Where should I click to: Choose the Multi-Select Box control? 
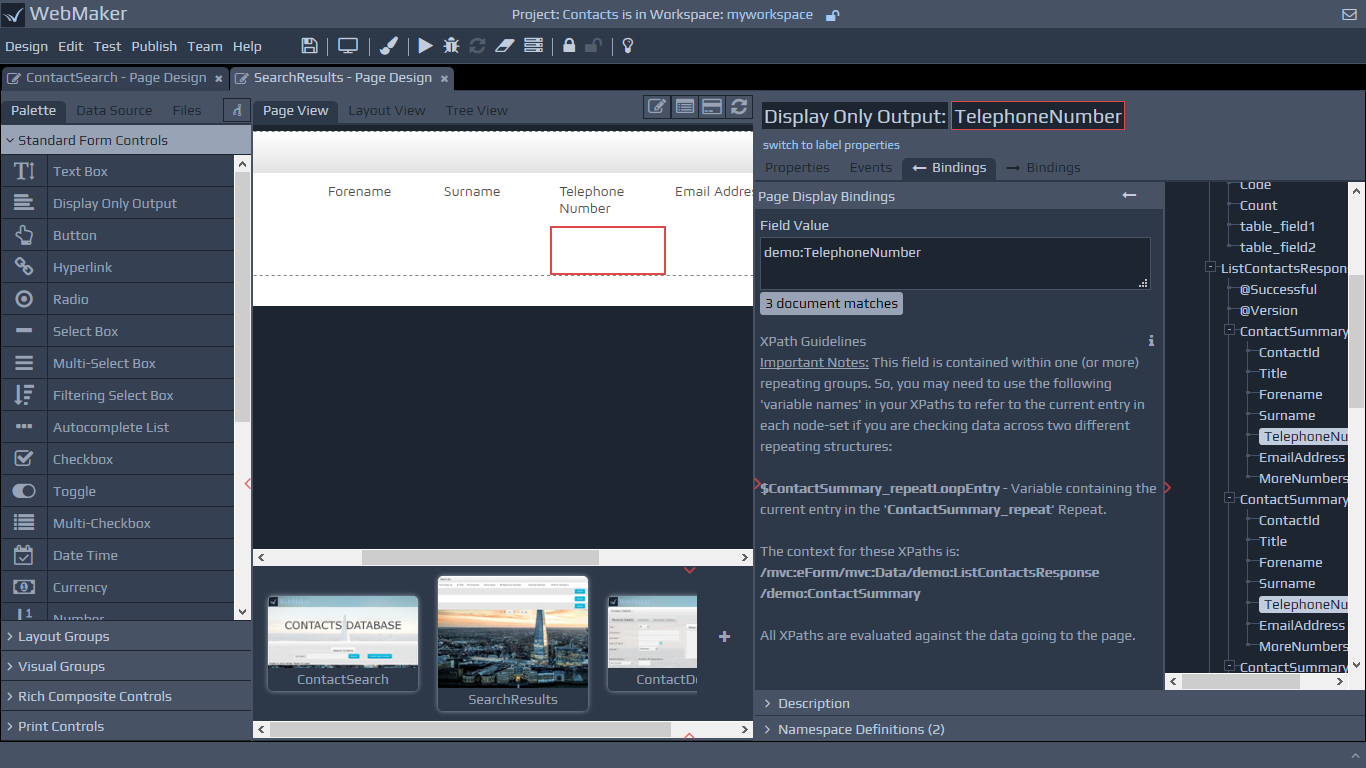(x=117, y=363)
